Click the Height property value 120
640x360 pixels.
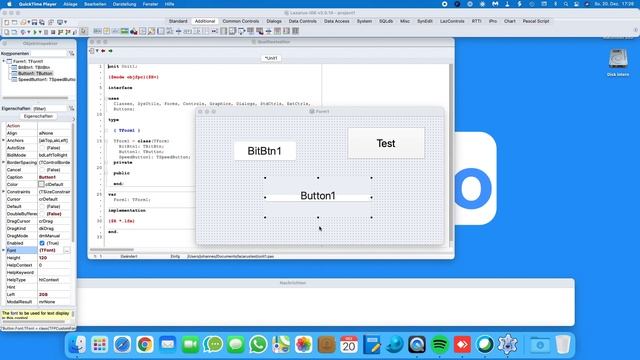(43, 258)
